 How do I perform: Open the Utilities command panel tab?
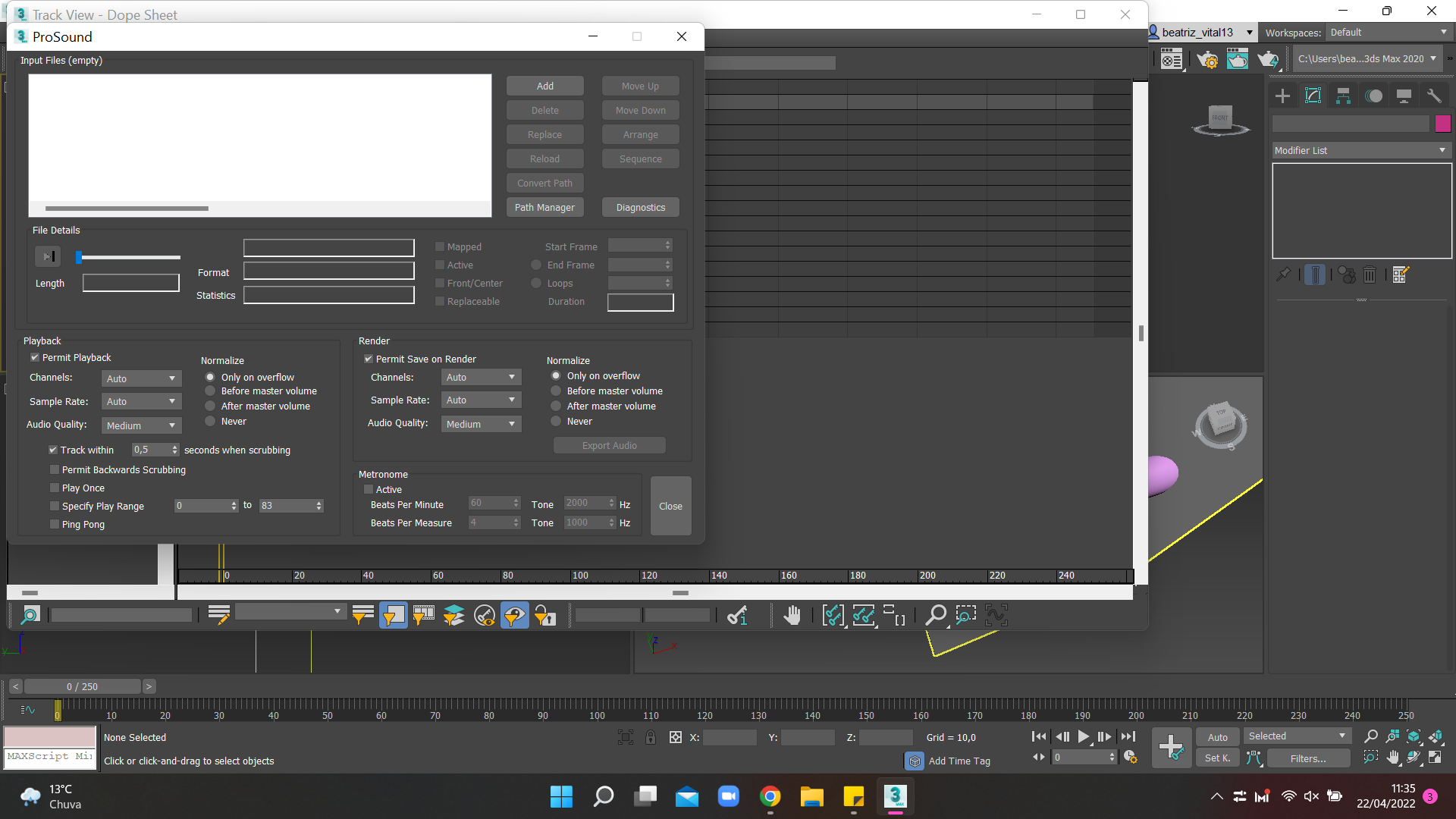coord(1433,96)
